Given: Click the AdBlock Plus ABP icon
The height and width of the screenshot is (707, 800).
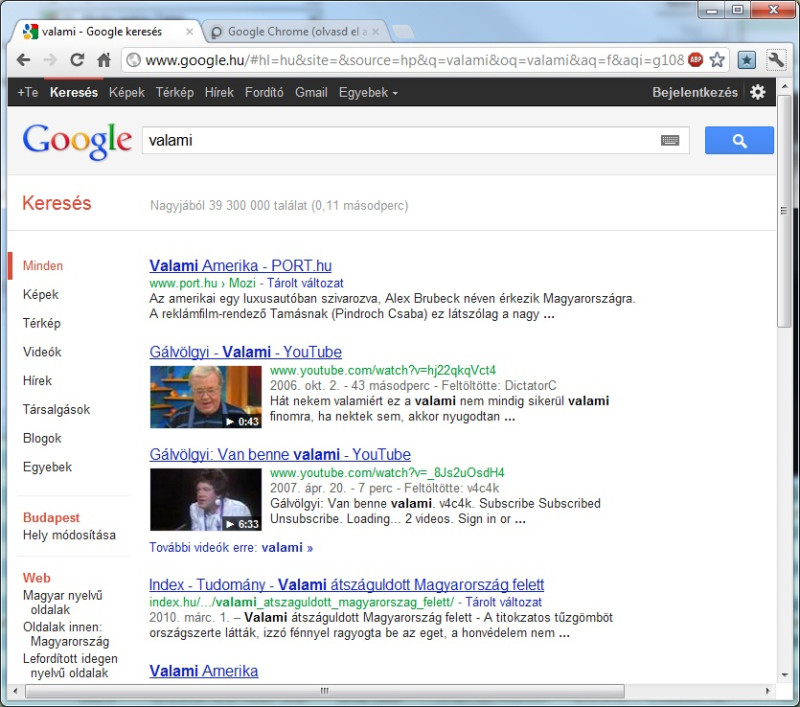Looking at the screenshot, I should (x=695, y=60).
